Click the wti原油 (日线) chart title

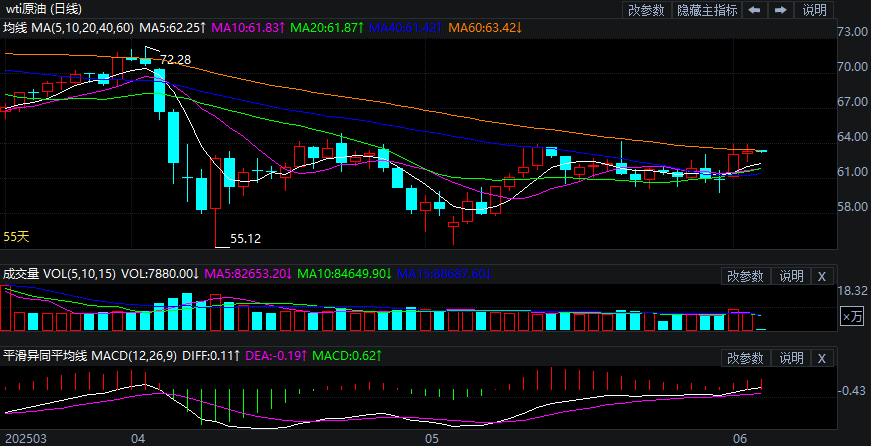(43, 9)
